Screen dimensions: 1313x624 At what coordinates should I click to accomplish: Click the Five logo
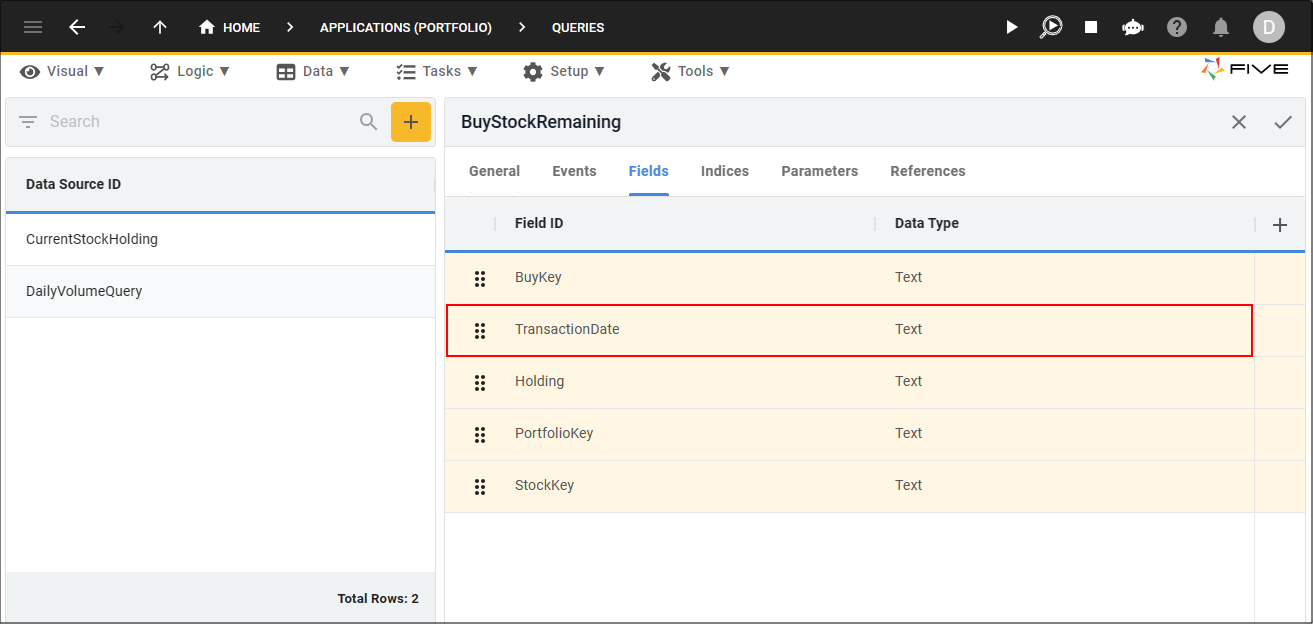point(1245,69)
